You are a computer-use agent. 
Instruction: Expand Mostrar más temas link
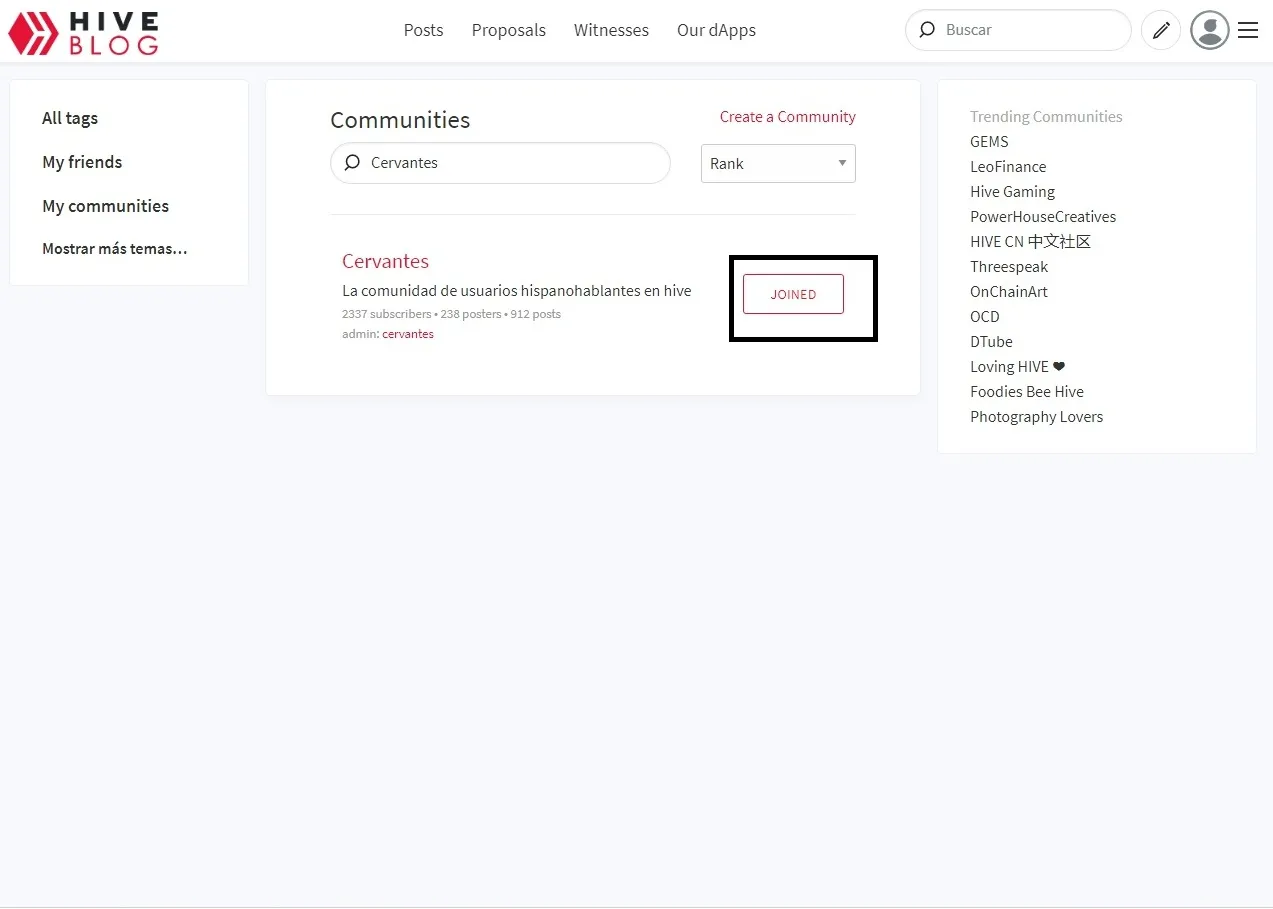tap(114, 249)
